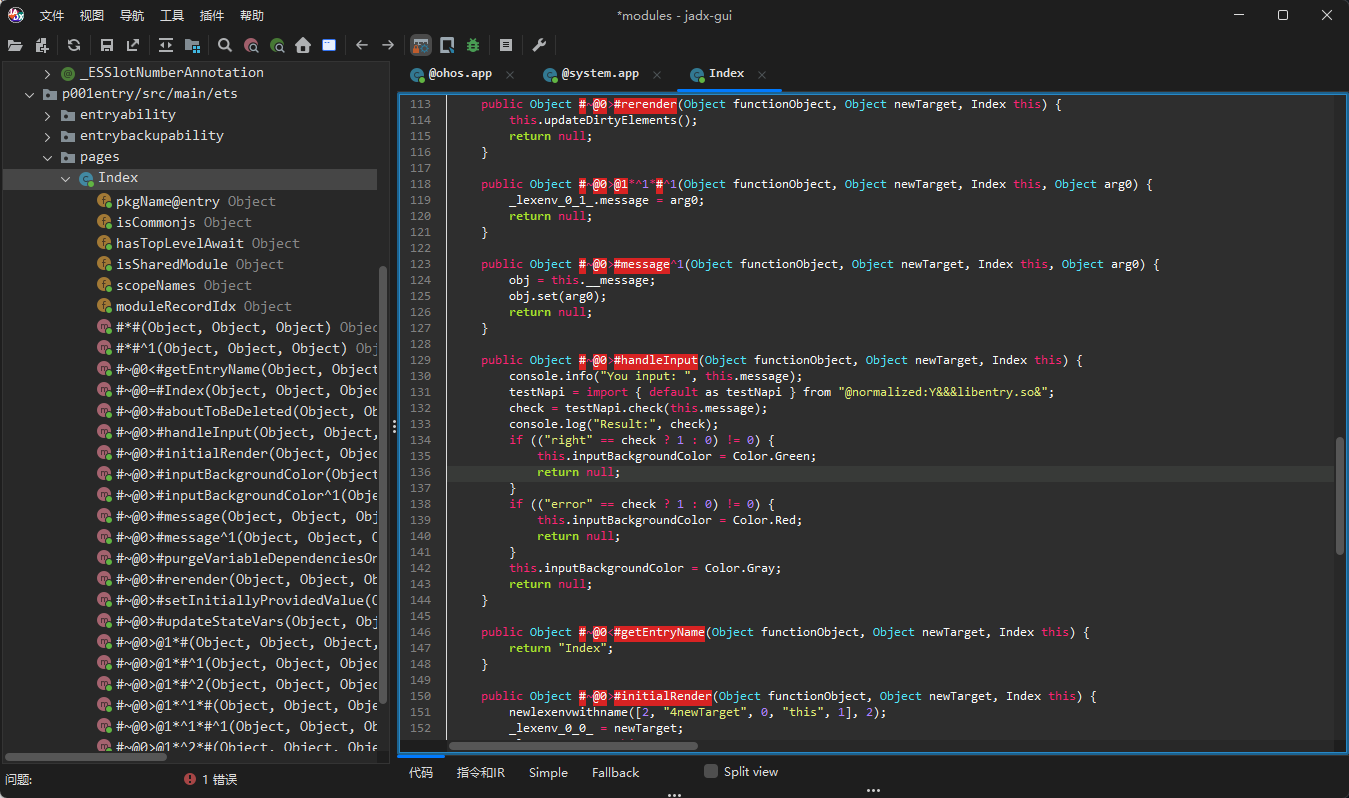The height and width of the screenshot is (798, 1349).
Task: Click the home start page icon
Action: coord(303,45)
